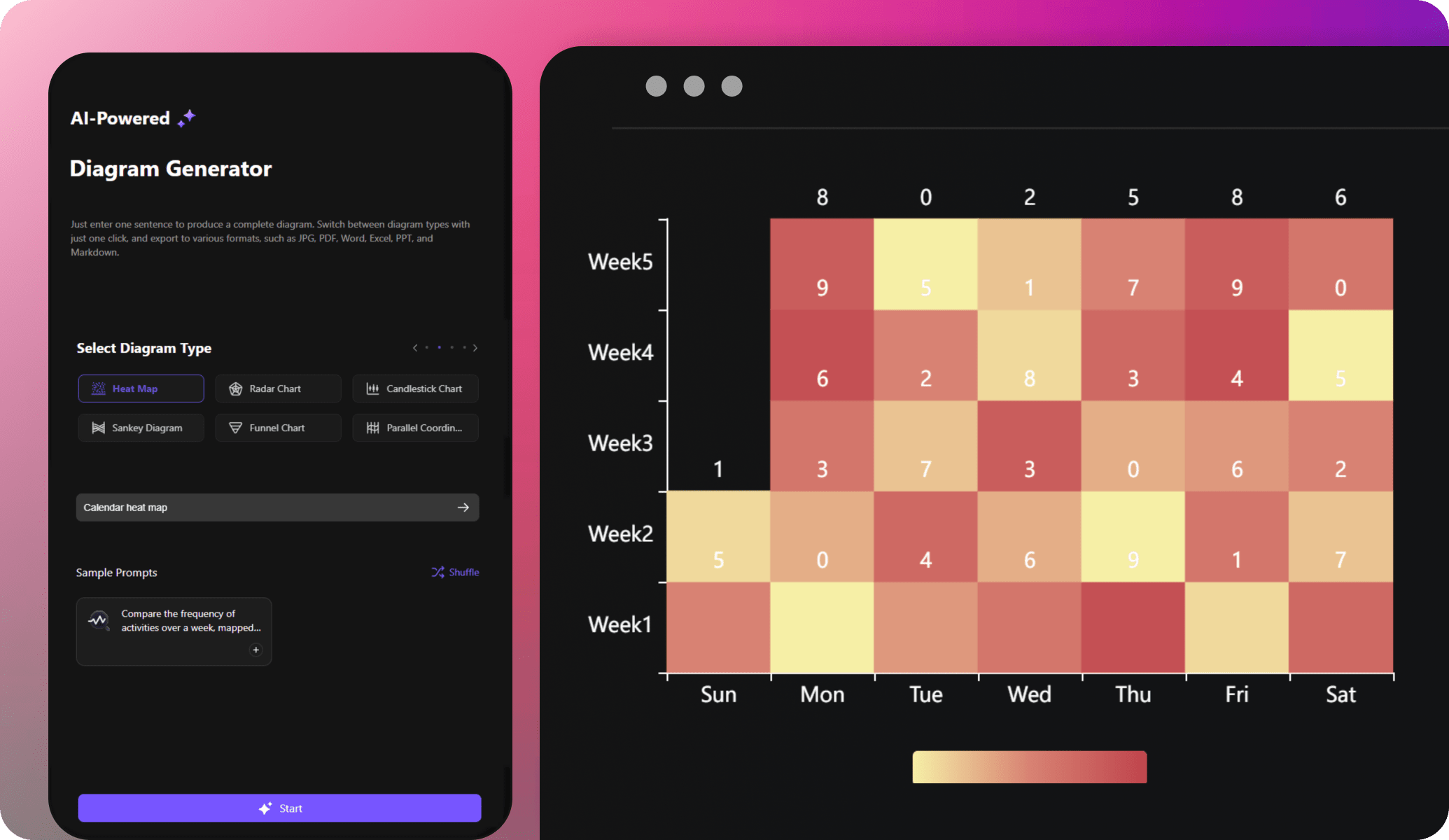Collapse diagram type carousel with left arrow

click(415, 348)
